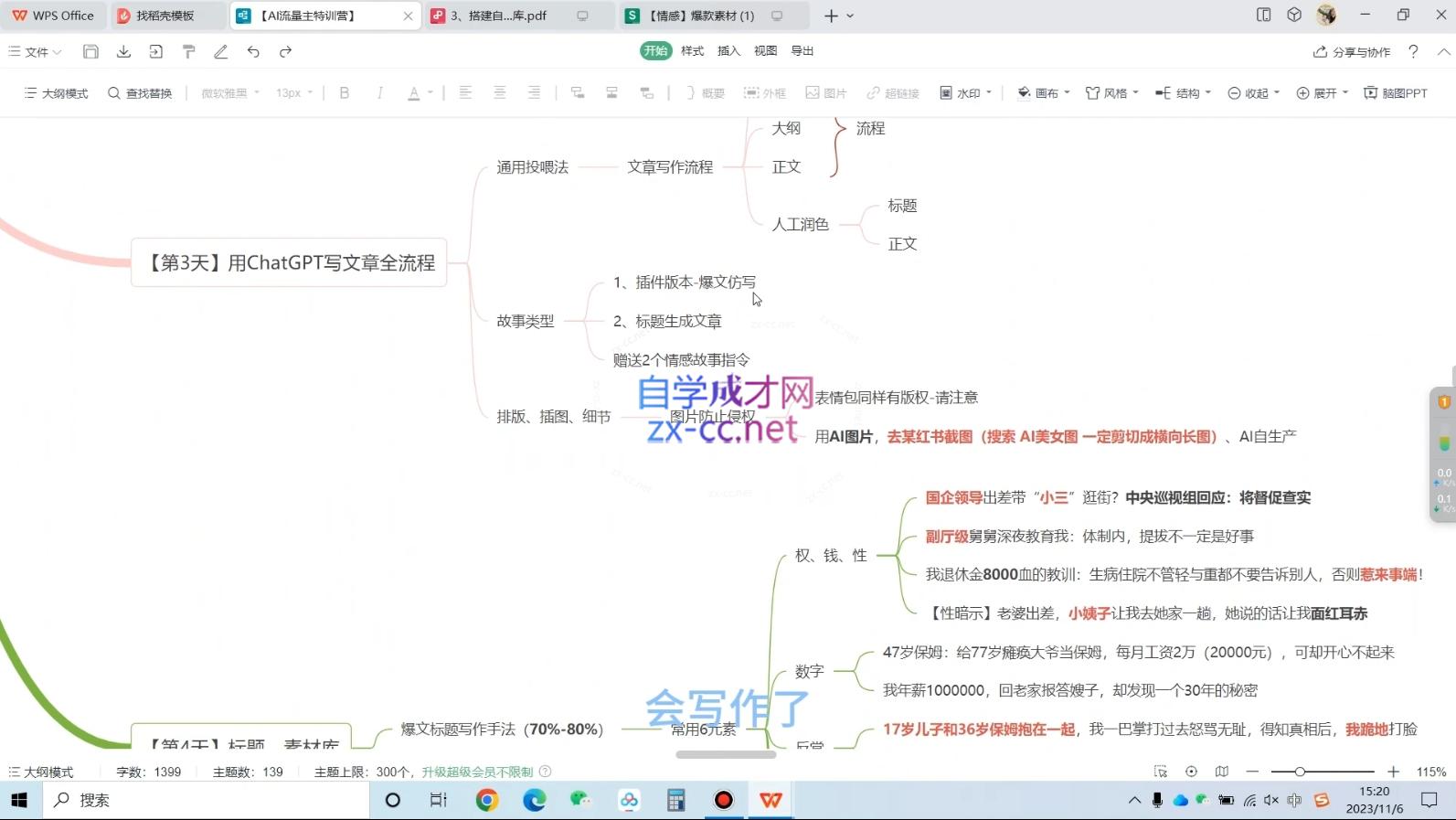Screen dimensions: 1456x820
Task: Open the 文件 file menu
Action: 36,52
